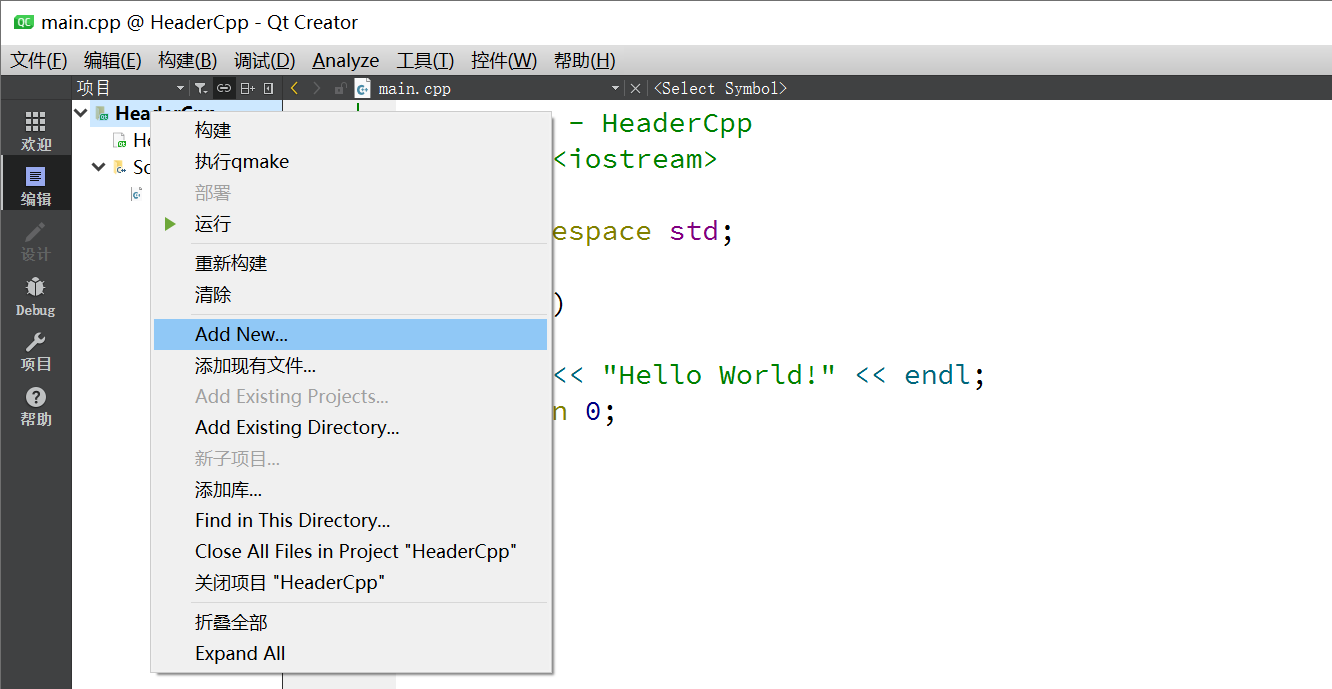Image resolution: width=1332 pixels, height=689 pixels.
Task: Click "Hello World!" string in code editor
Action: point(718,375)
